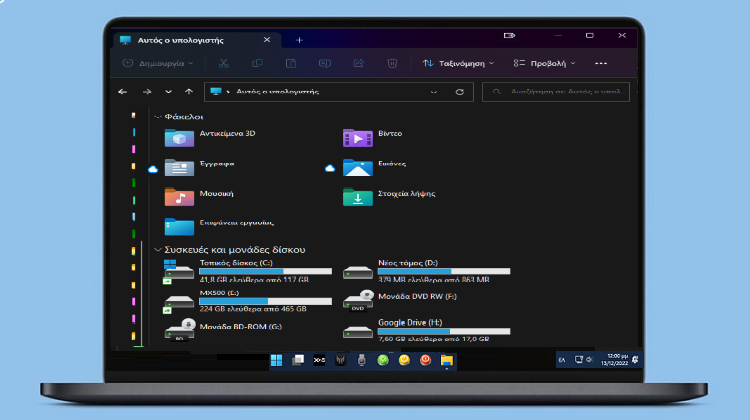Collapse the Συσκευές και μονάδες δίσκου group
Screen dimensions: 750x420
point(157,249)
